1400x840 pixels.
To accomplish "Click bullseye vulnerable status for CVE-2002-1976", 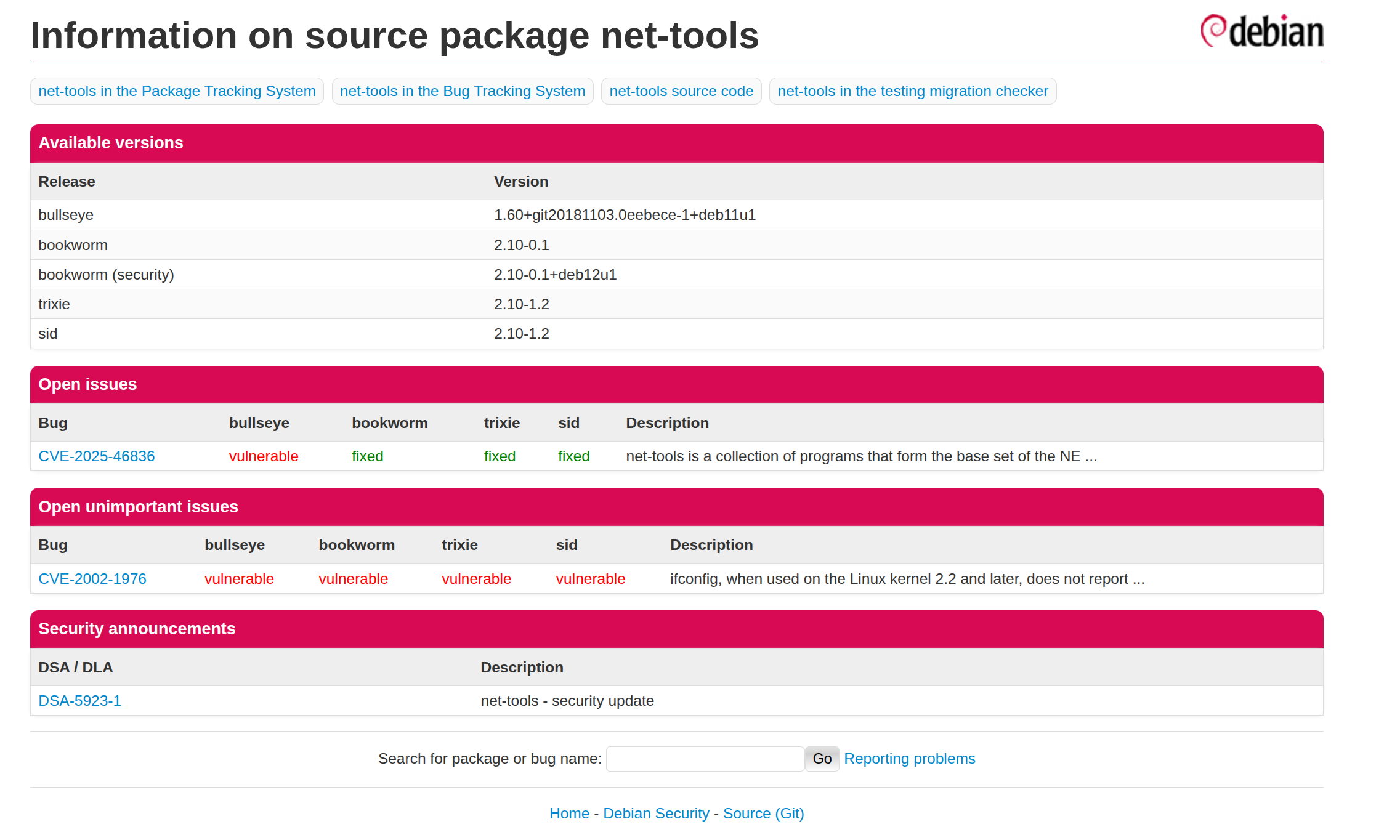I will 239,579.
